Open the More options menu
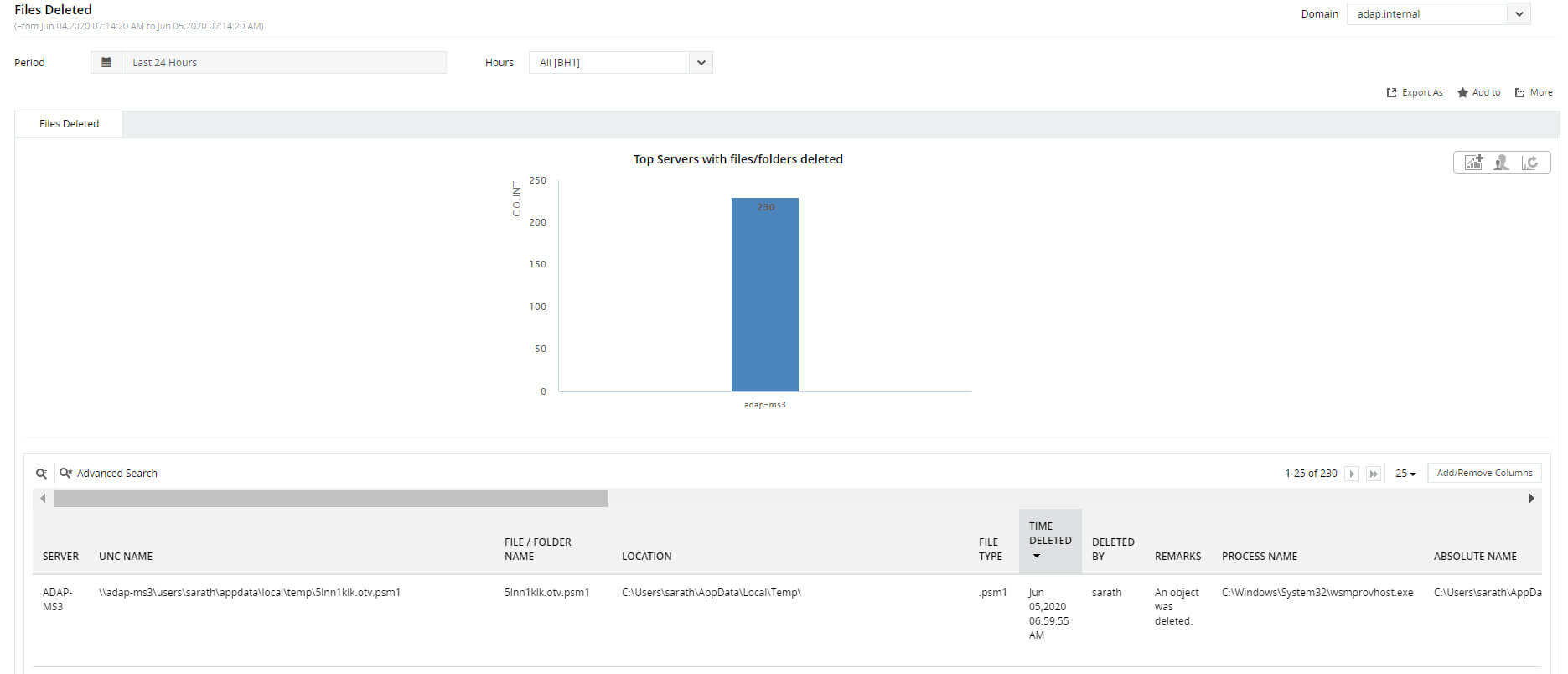 [x=1534, y=93]
